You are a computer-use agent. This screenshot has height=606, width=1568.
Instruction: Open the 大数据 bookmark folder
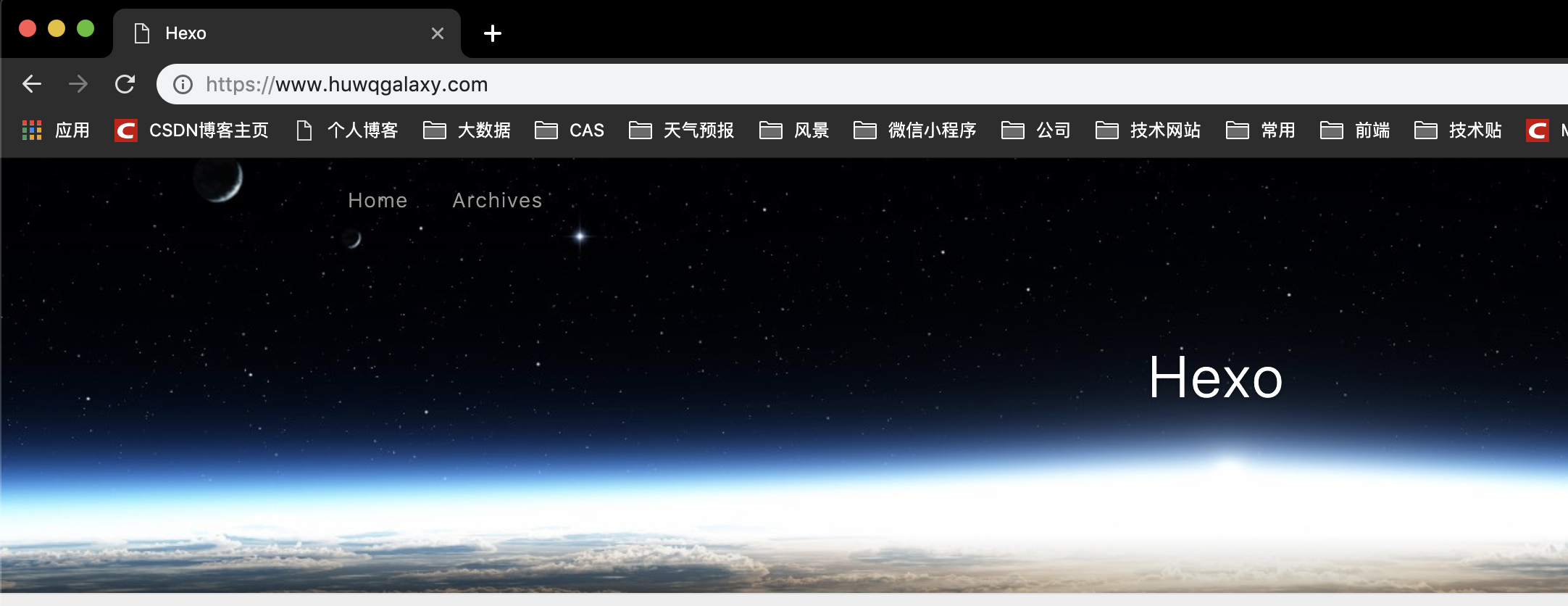[x=467, y=130]
